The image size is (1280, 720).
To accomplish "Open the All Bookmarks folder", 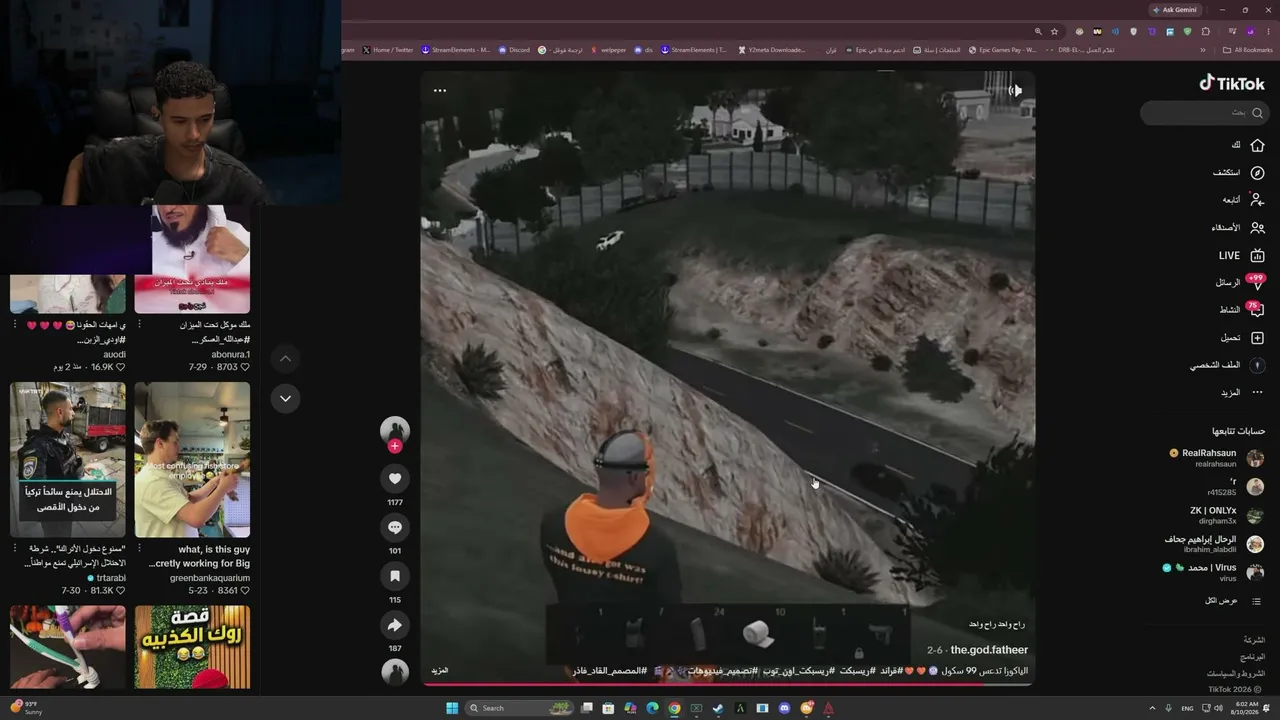I will coord(1248,50).
